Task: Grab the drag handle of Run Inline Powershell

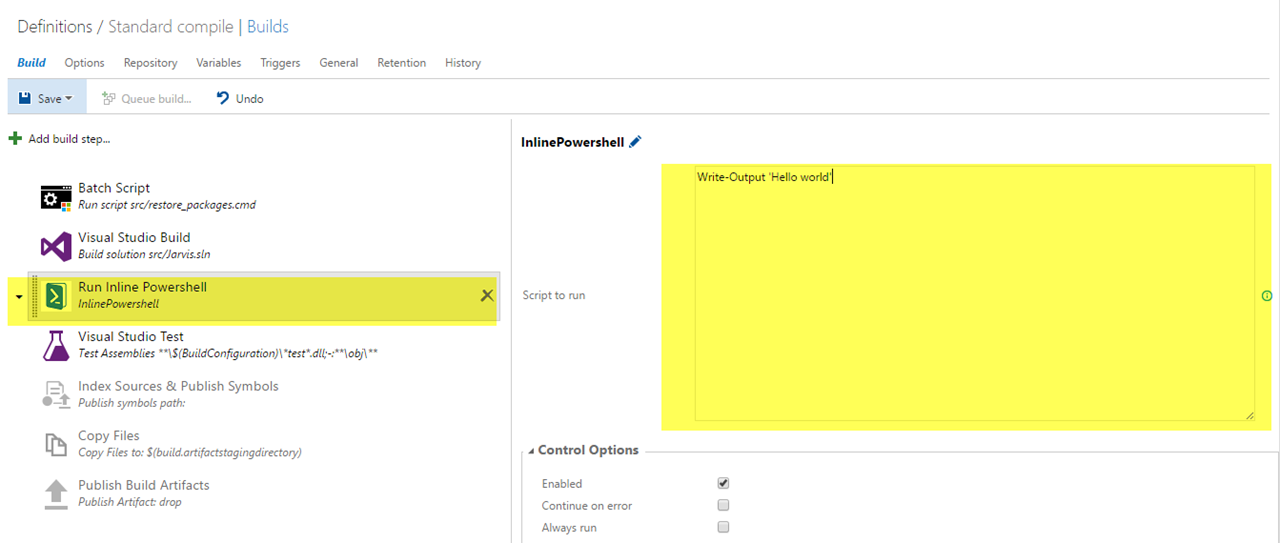Action: coord(35,296)
